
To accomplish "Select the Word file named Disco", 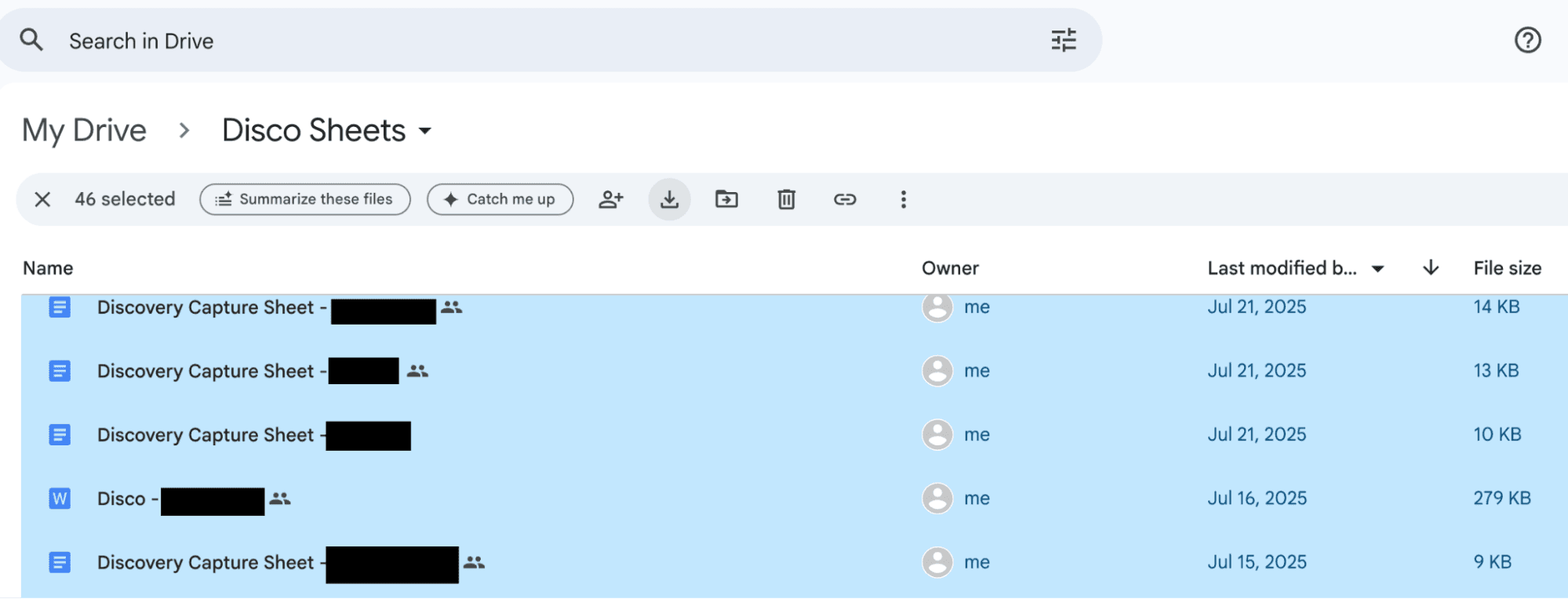I will 122,499.
